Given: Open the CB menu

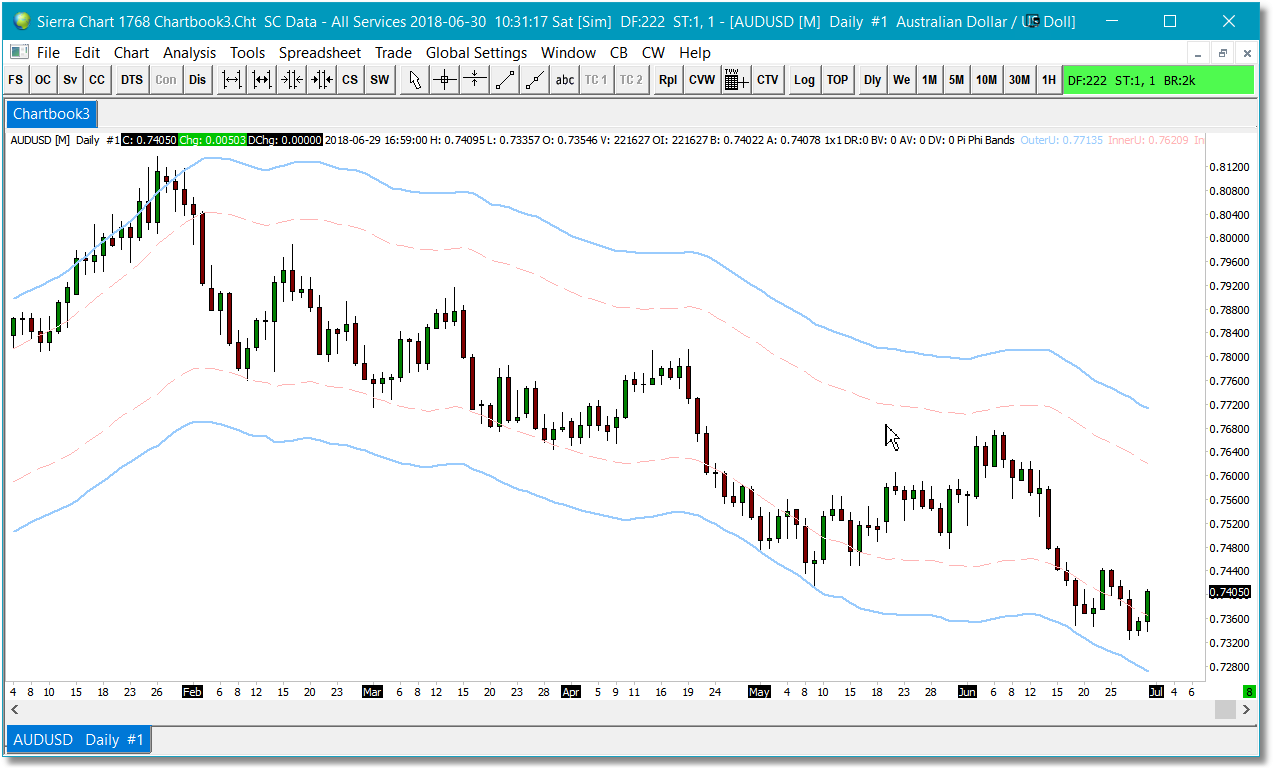Looking at the screenshot, I should [x=619, y=53].
